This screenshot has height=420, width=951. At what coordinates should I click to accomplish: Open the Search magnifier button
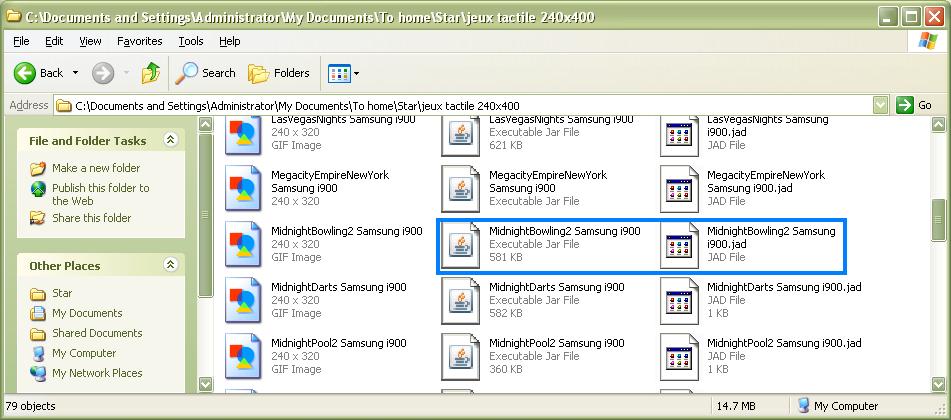click(x=206, y=73)
